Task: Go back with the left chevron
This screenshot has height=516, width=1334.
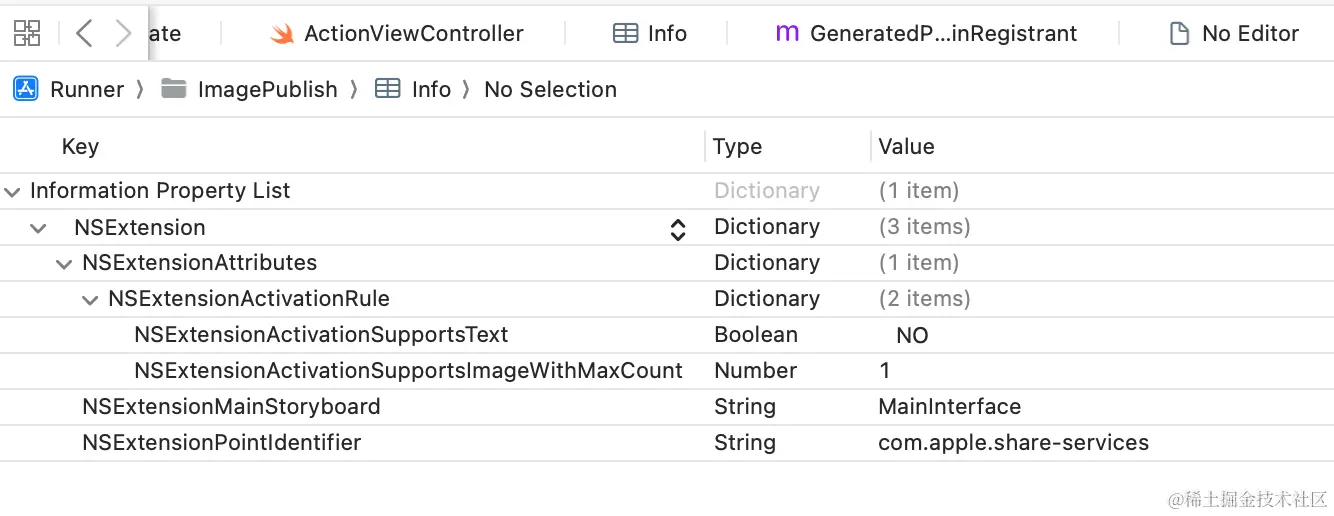Action: coord(84,33)
